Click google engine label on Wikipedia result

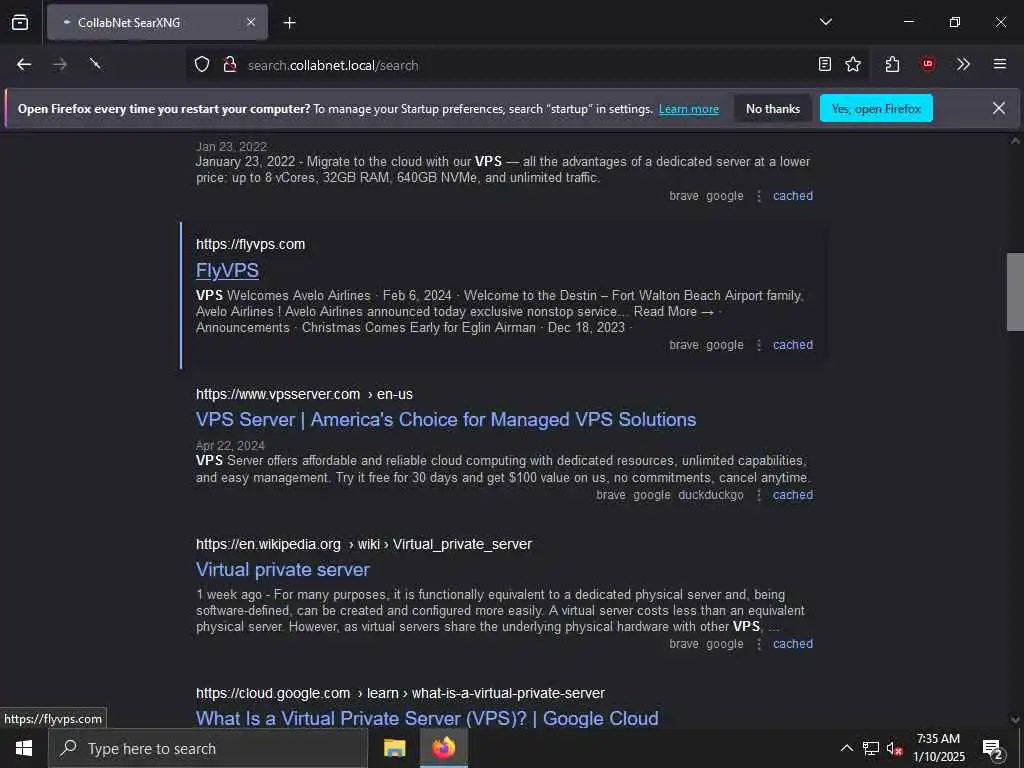tap(725, 644)
